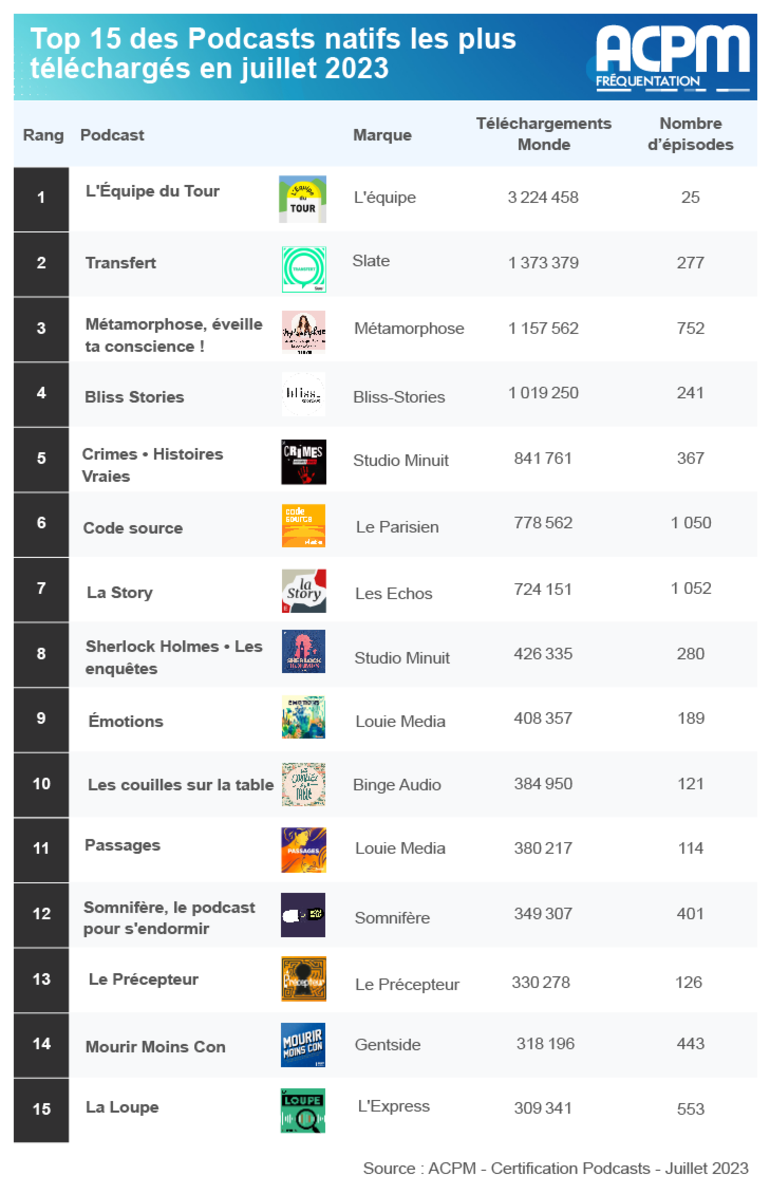Screen dimensions: 770x1194
Task: Click the L'Équipe du Tour podcast cover
Action: pyautogui.click(x=302, y=199)
